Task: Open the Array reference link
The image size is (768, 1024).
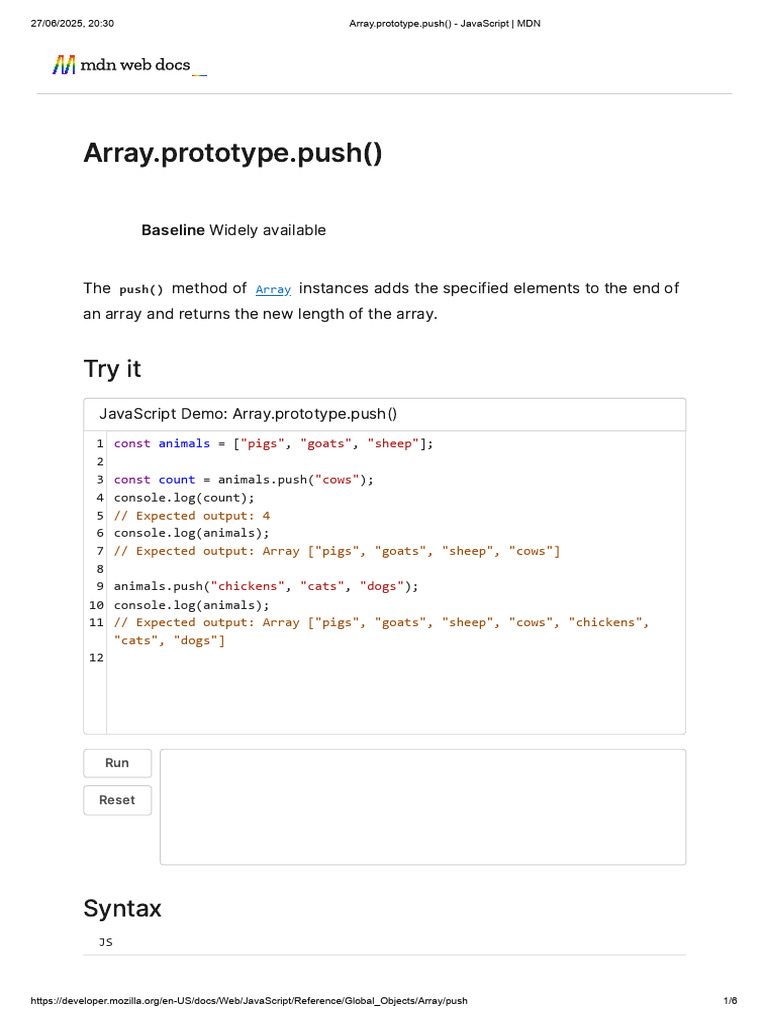Action: [273, 289]
